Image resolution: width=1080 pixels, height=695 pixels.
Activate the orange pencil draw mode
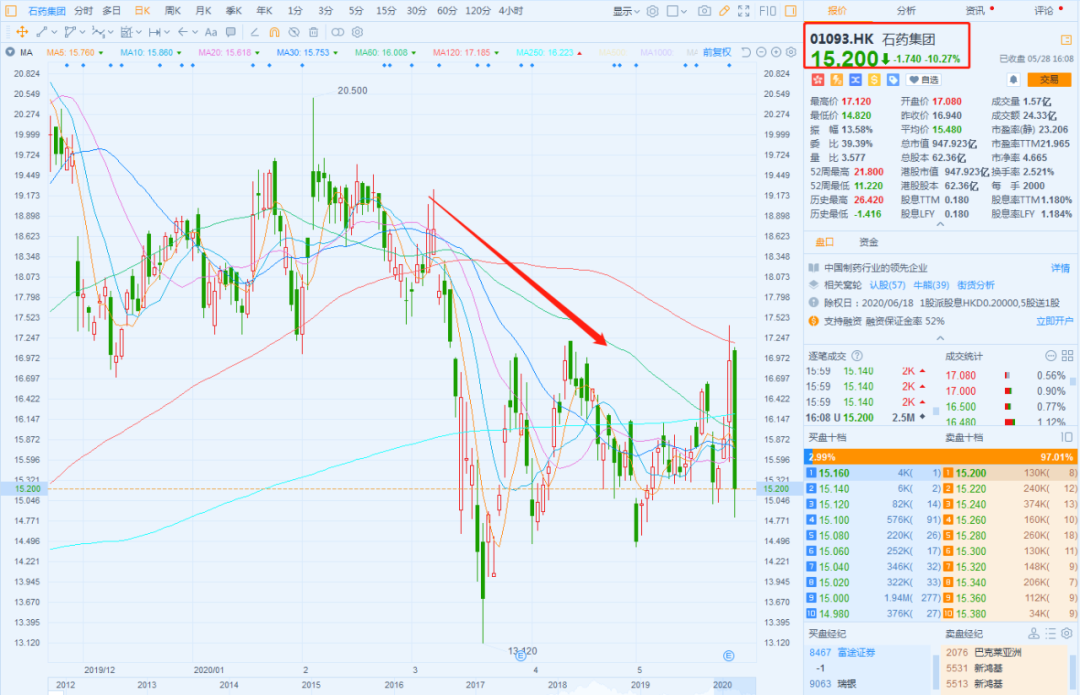724,11
